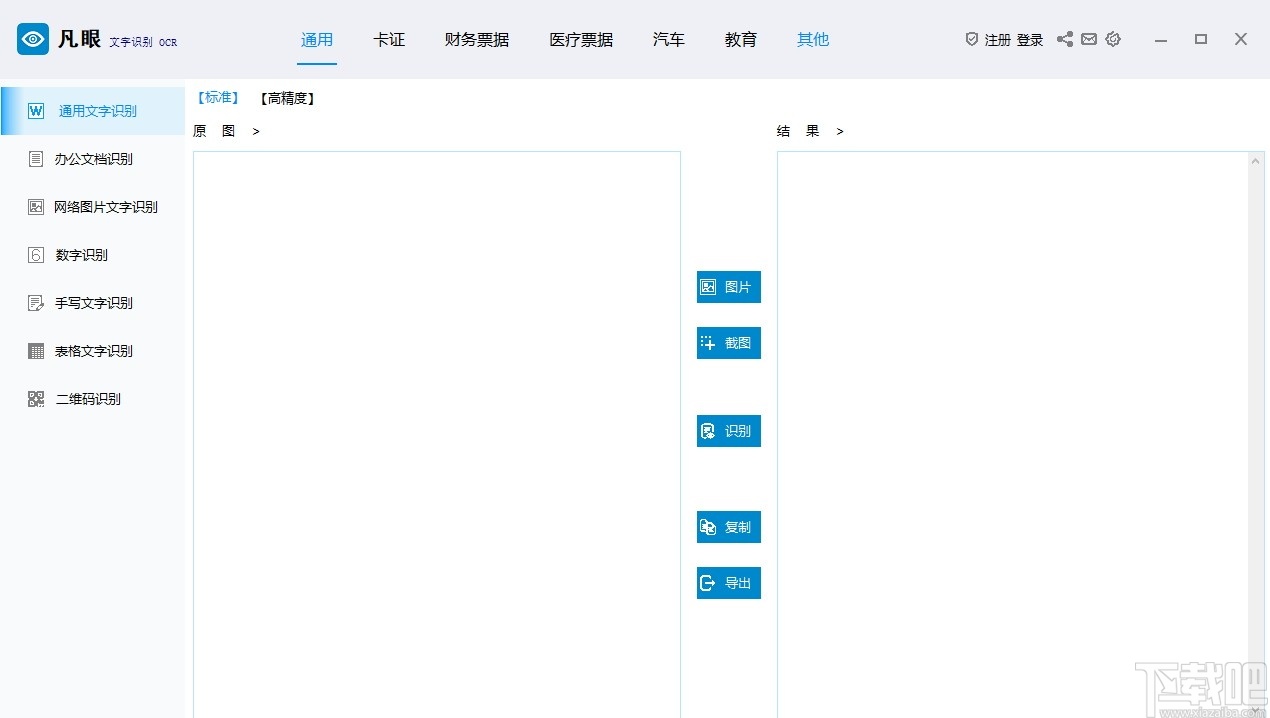Open 手写文字识别 handwriting recognition
Image resolution: width=1270 pixels, height=718 pixels.
tap(94, 302)
